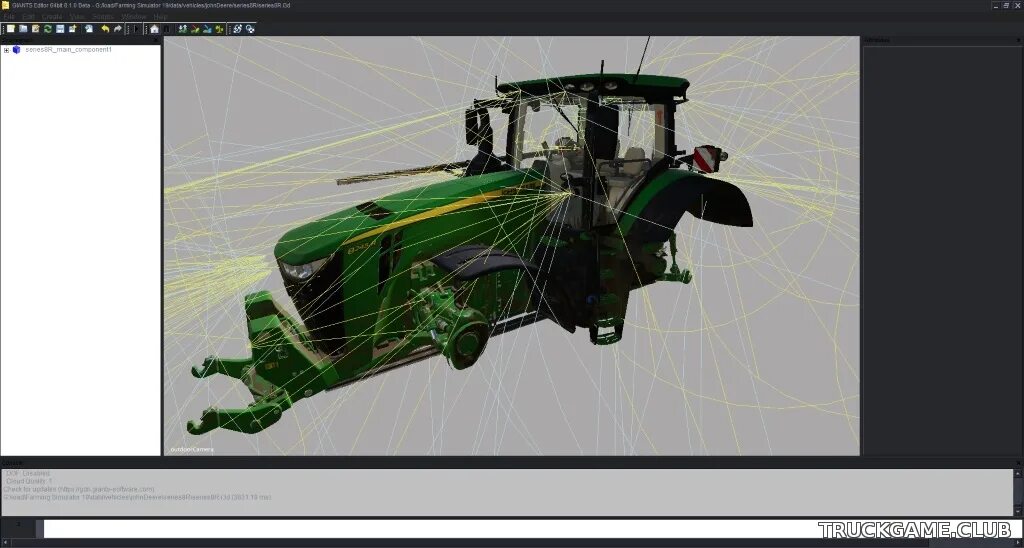The image size is (1024, 548).
Task: Click the green reload arrows icon
Action: point(48,29)
